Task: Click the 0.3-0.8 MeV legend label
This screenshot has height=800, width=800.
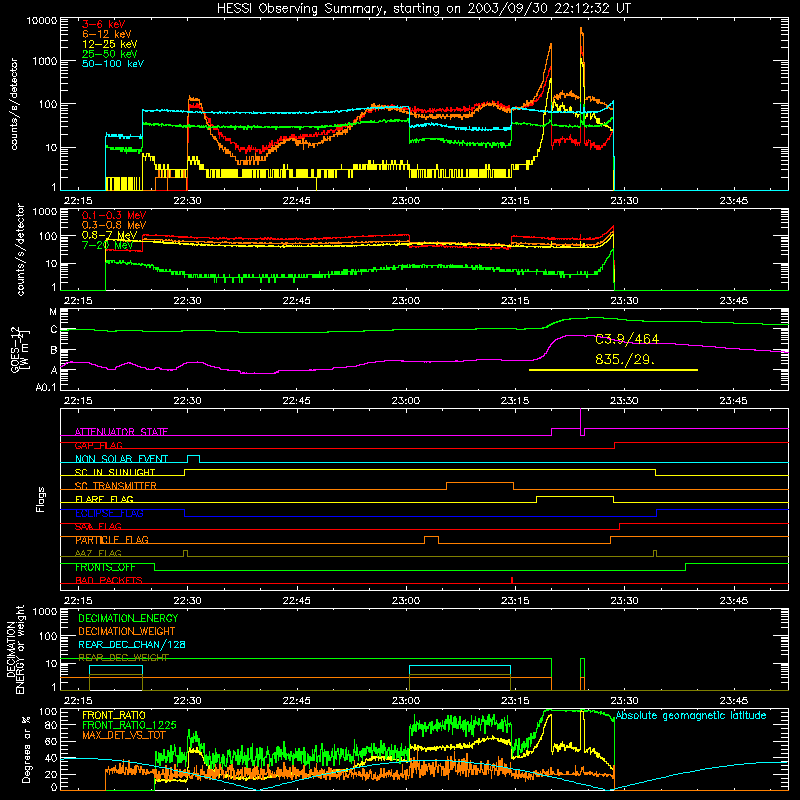Action: click(x=114, y=225)
